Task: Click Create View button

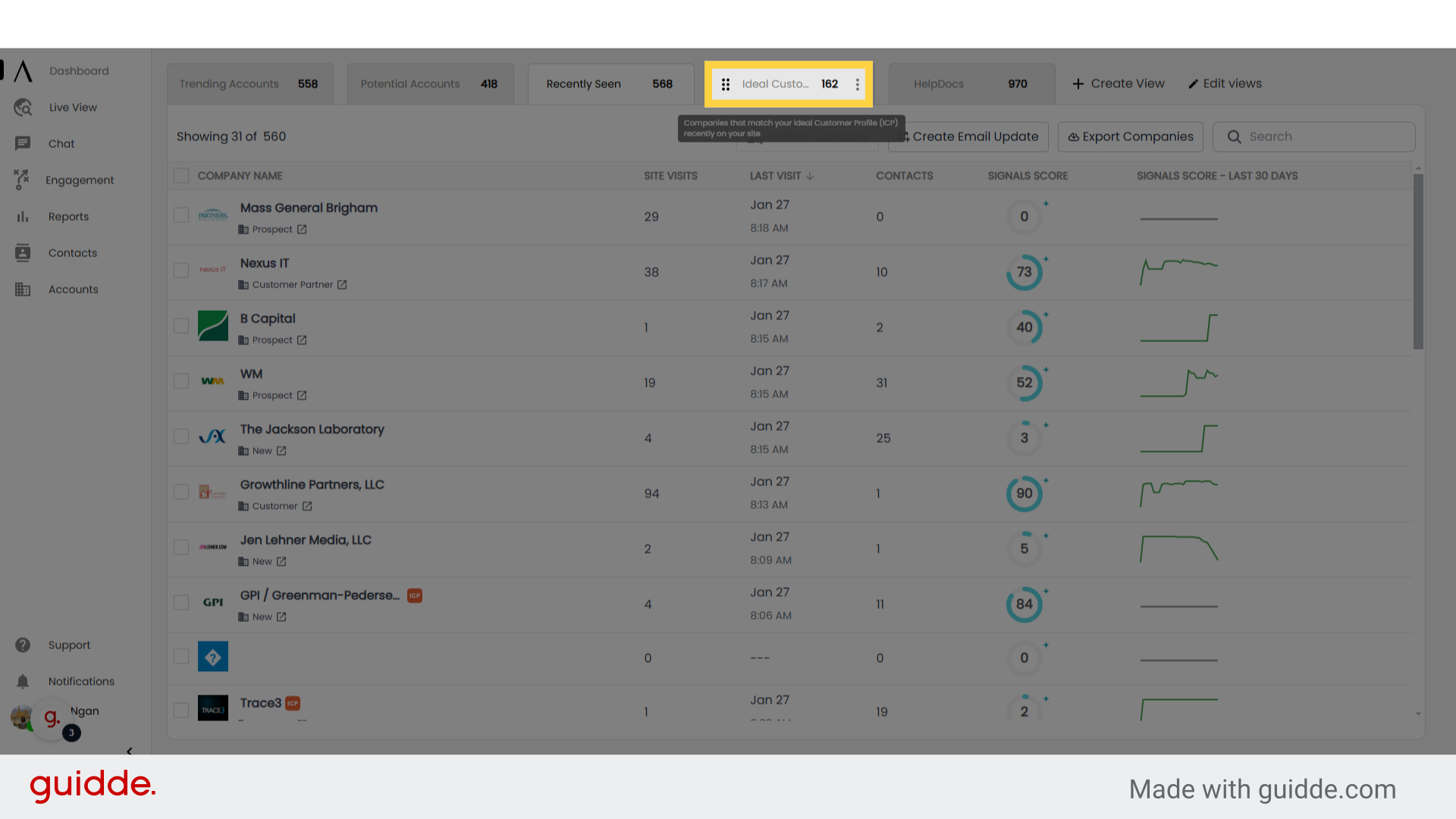Action: point(1119,83)
